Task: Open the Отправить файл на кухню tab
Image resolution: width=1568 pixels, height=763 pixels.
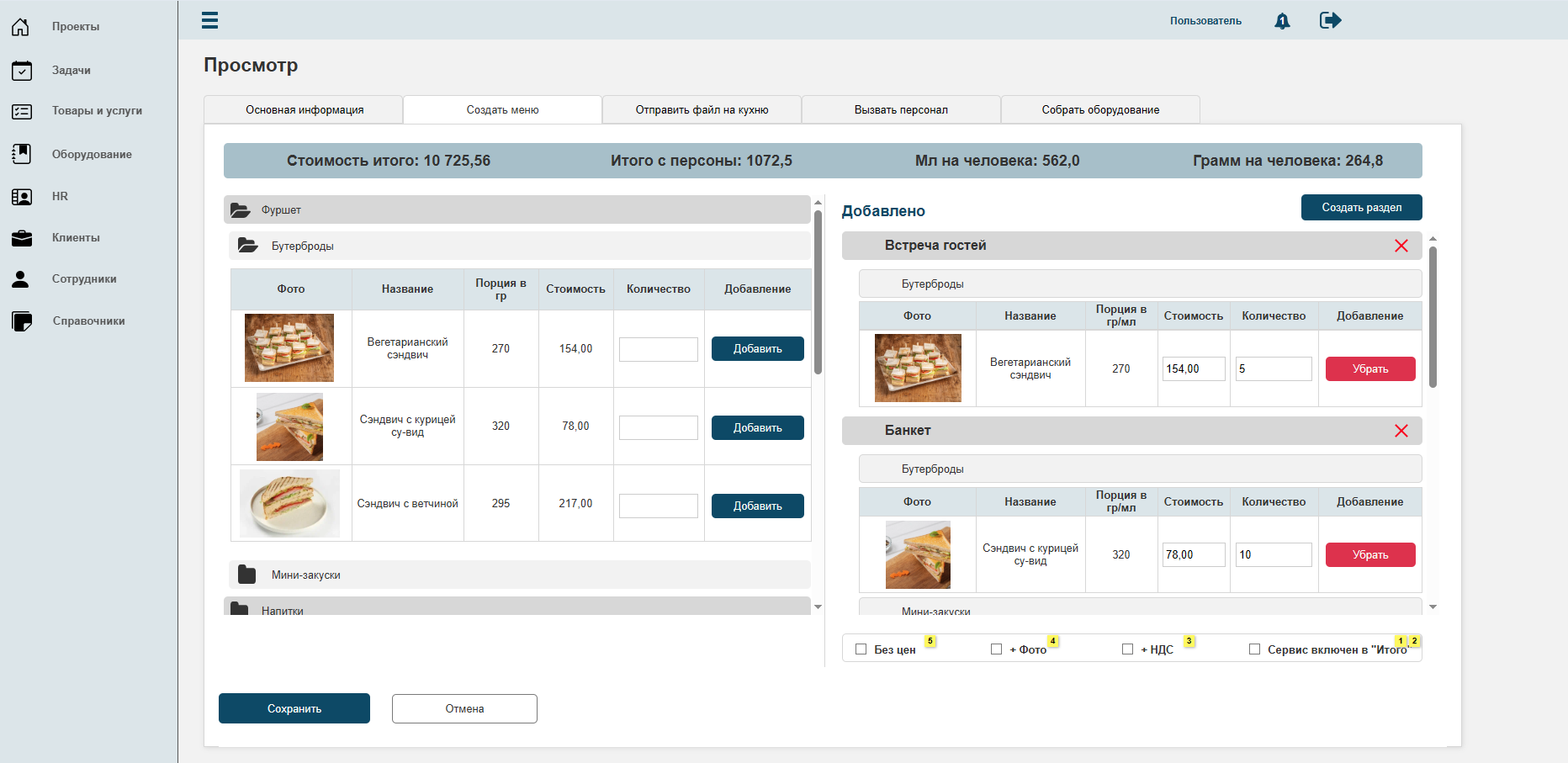Action: pos(702,110)
